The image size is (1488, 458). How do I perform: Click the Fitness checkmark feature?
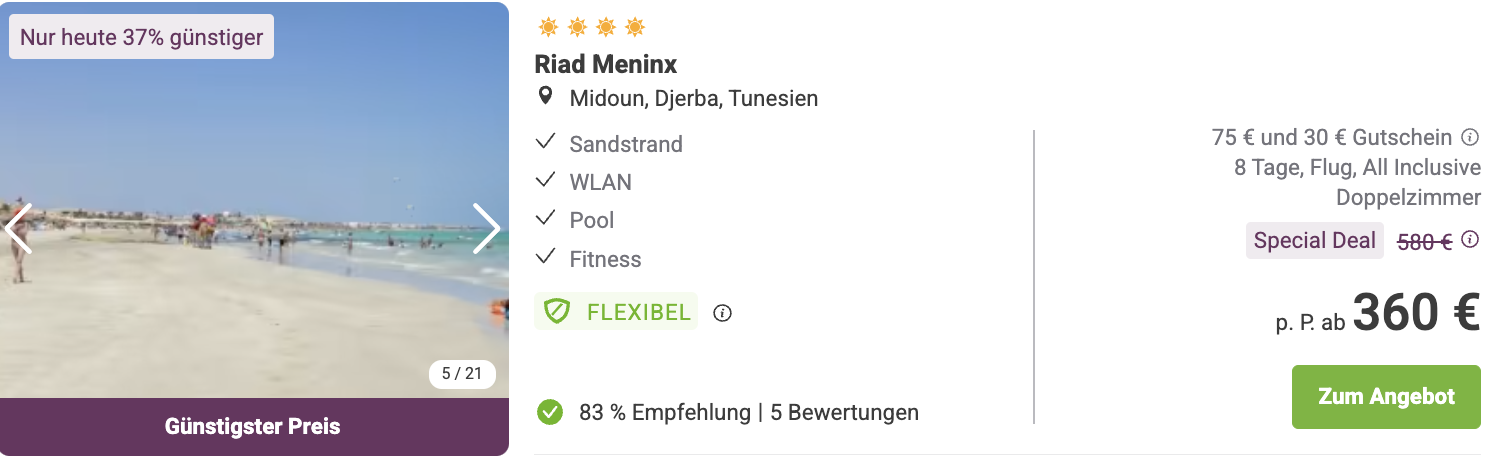click(588, 259)
